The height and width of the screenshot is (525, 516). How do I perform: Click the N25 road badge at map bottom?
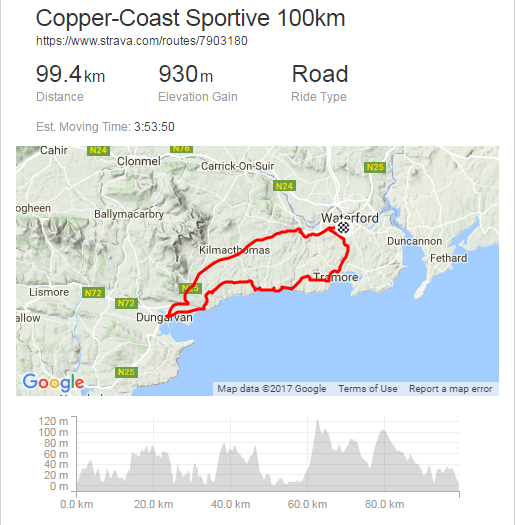pos(126,372)
